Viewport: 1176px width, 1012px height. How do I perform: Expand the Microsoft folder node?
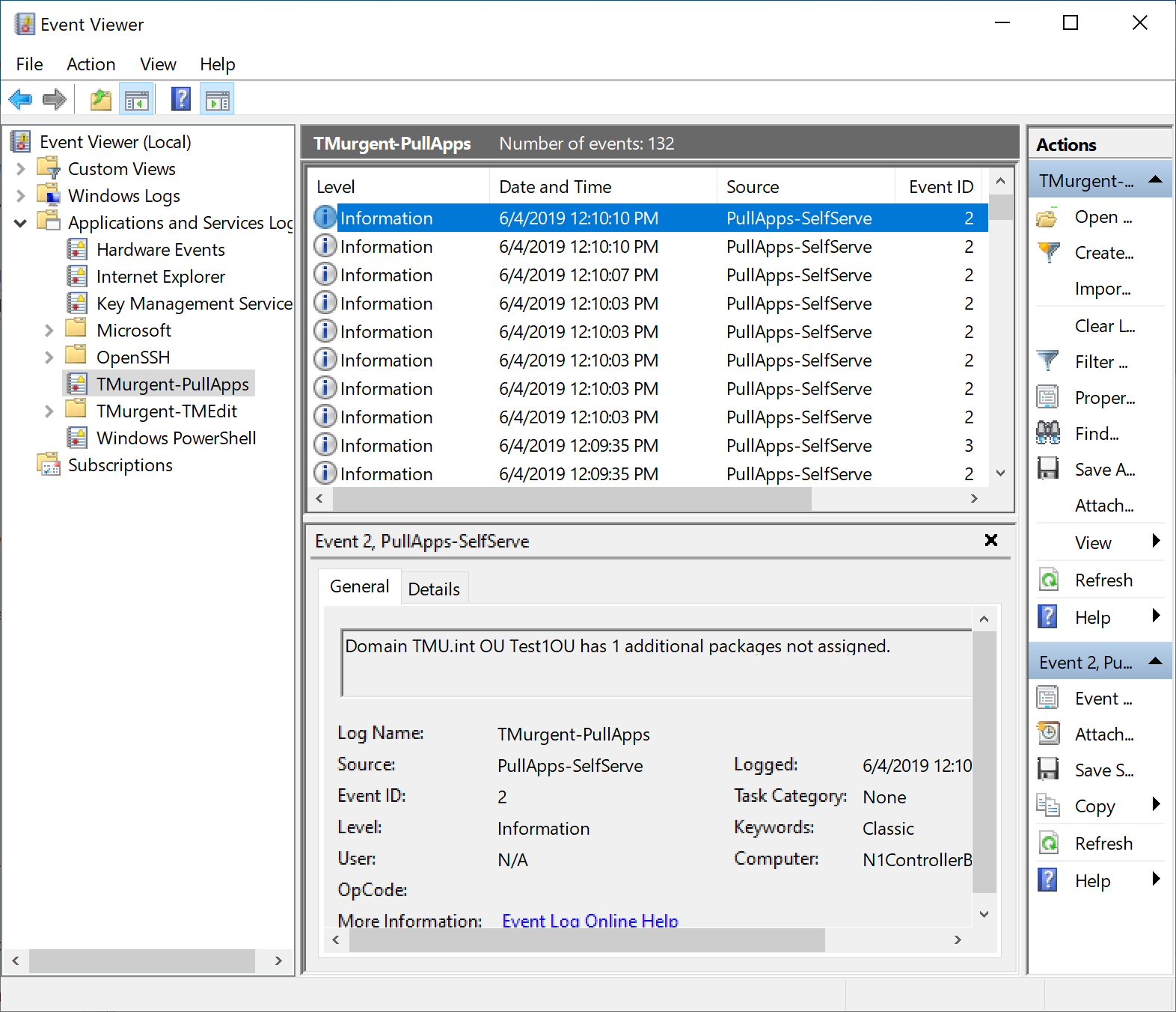tap(49, 331)
